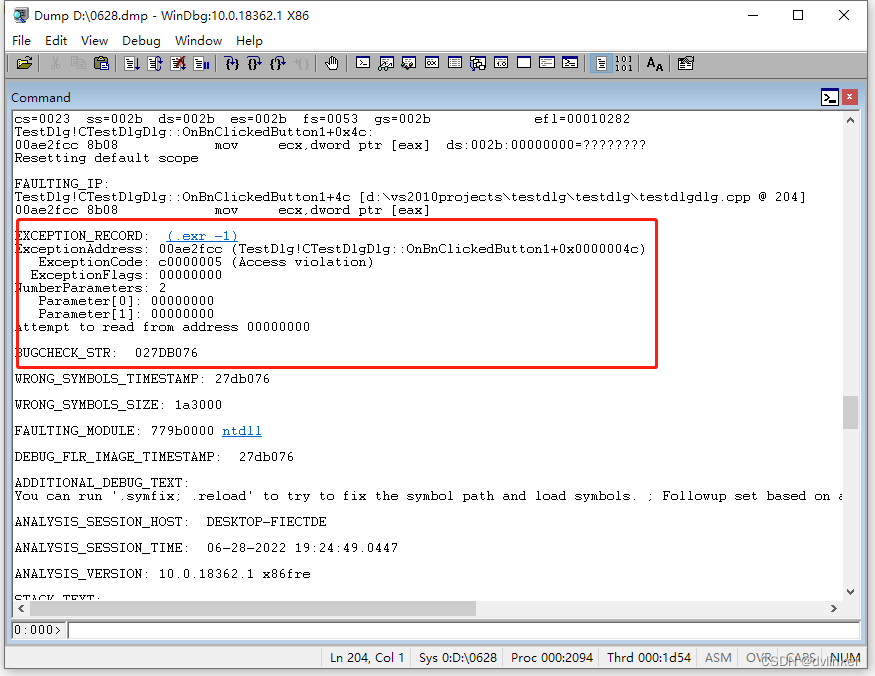
Task: Close the Command pane with red X
Action: coord(849,97)
